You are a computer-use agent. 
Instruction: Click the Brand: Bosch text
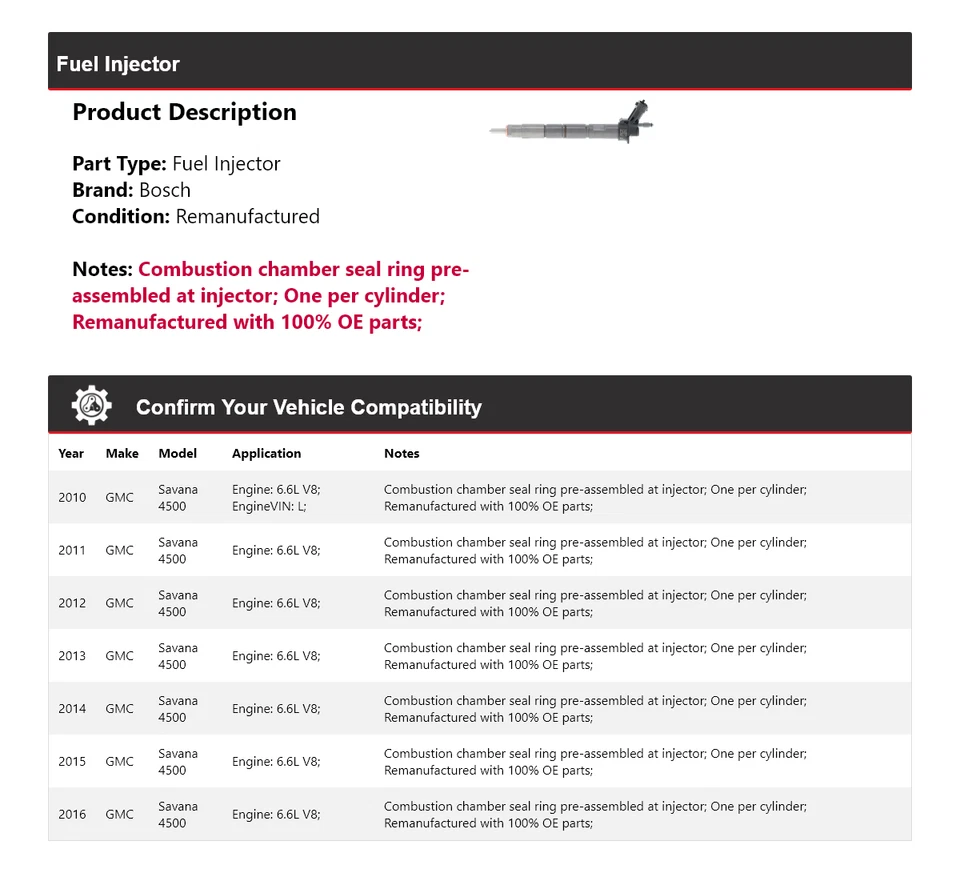[131, 190]
